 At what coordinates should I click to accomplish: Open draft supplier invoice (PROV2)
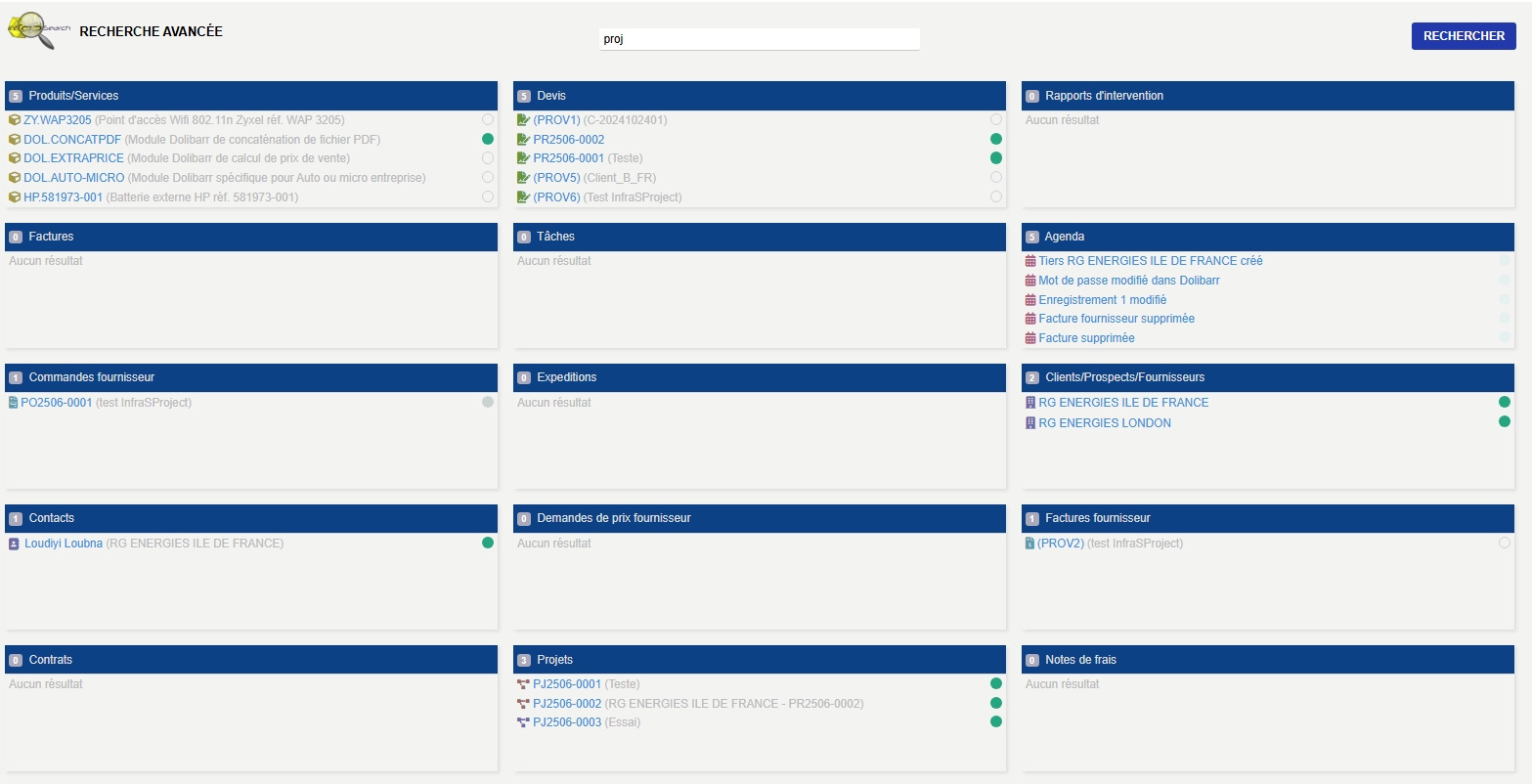1061,544
